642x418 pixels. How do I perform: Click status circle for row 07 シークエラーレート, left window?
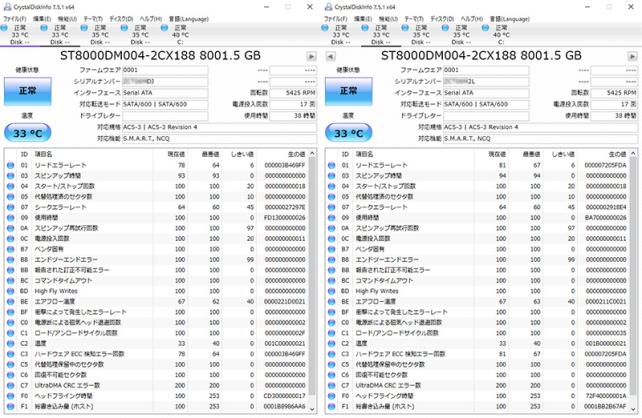pyautogui.click(x=11, y=207)
